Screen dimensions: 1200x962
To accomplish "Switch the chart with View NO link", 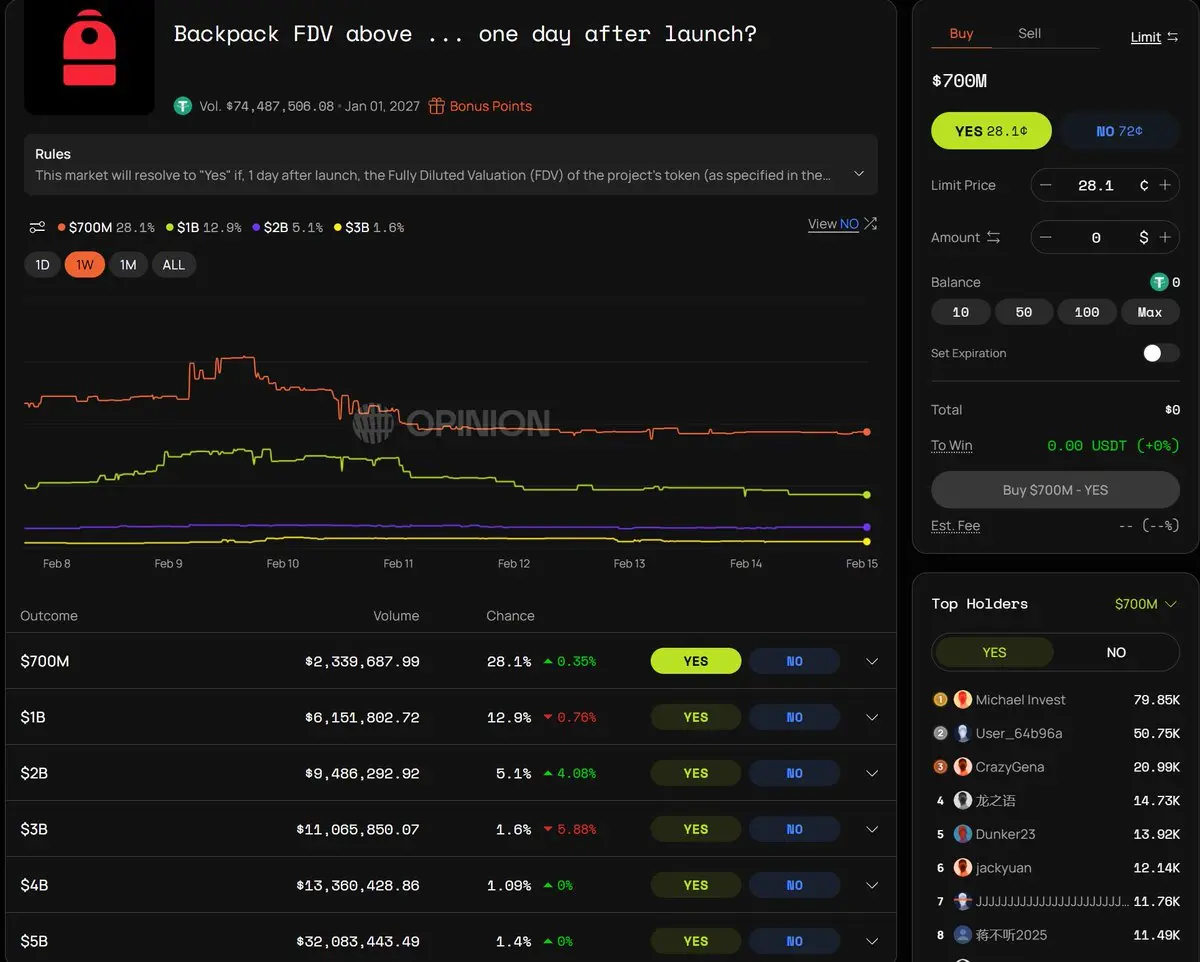I will [x=833, y=224].
